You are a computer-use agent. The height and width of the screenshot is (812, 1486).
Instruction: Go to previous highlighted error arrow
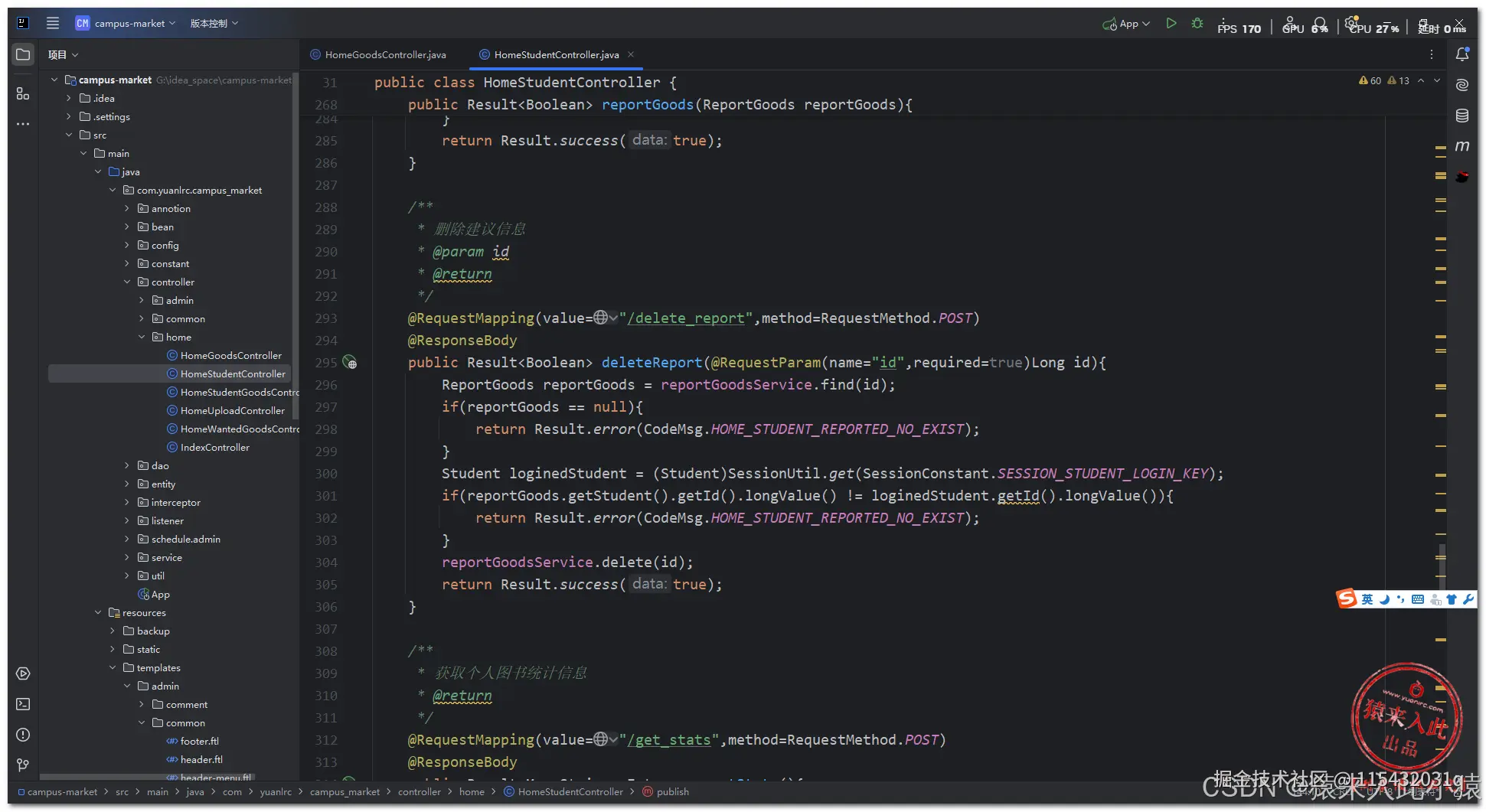(1421, 80)
